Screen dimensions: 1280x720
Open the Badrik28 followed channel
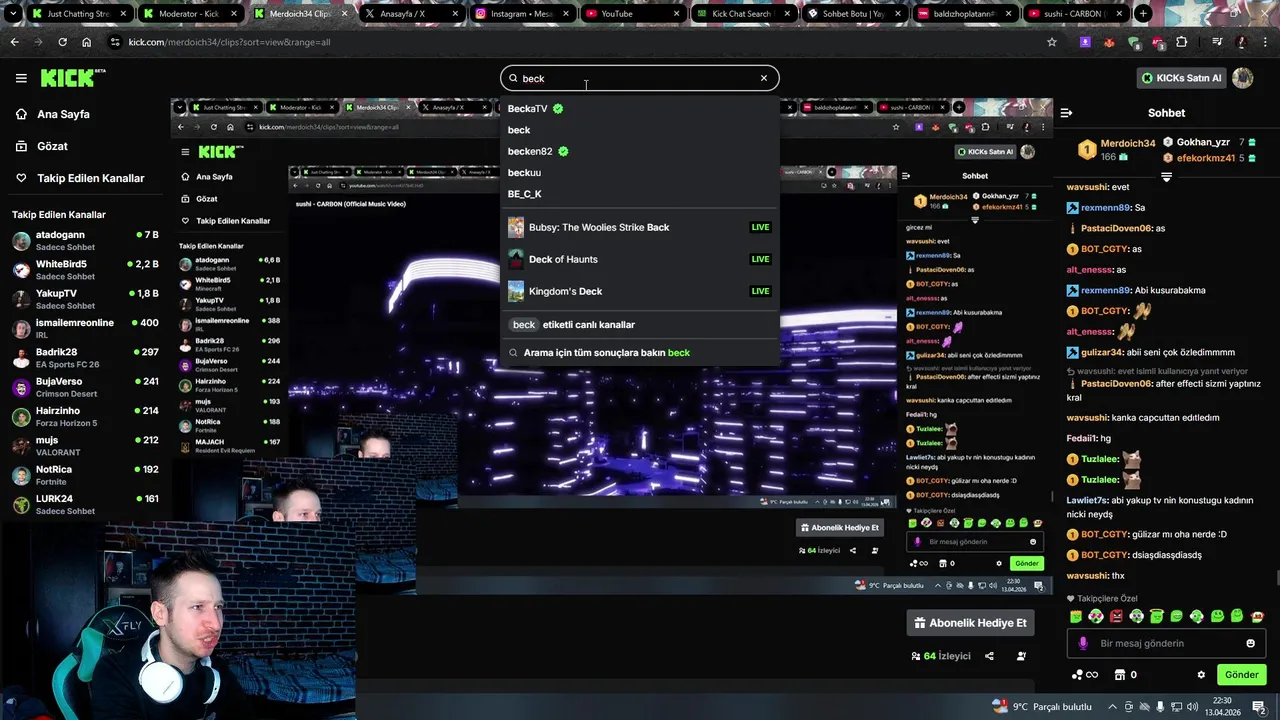coord(85,358)
